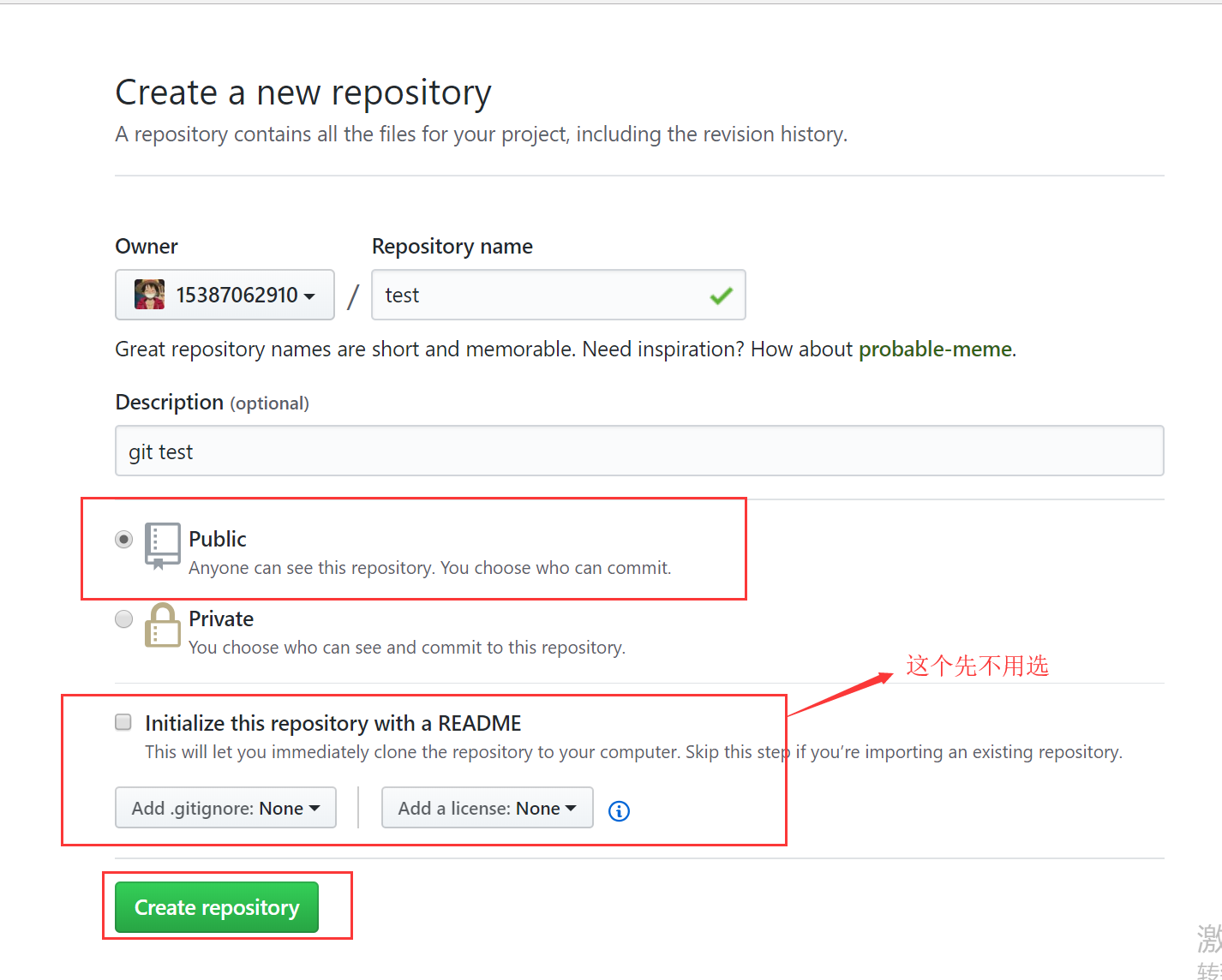Viewport: 1222px width, 980px height.
Task: Select the Public radio button
Action: [x=124, y=540]
